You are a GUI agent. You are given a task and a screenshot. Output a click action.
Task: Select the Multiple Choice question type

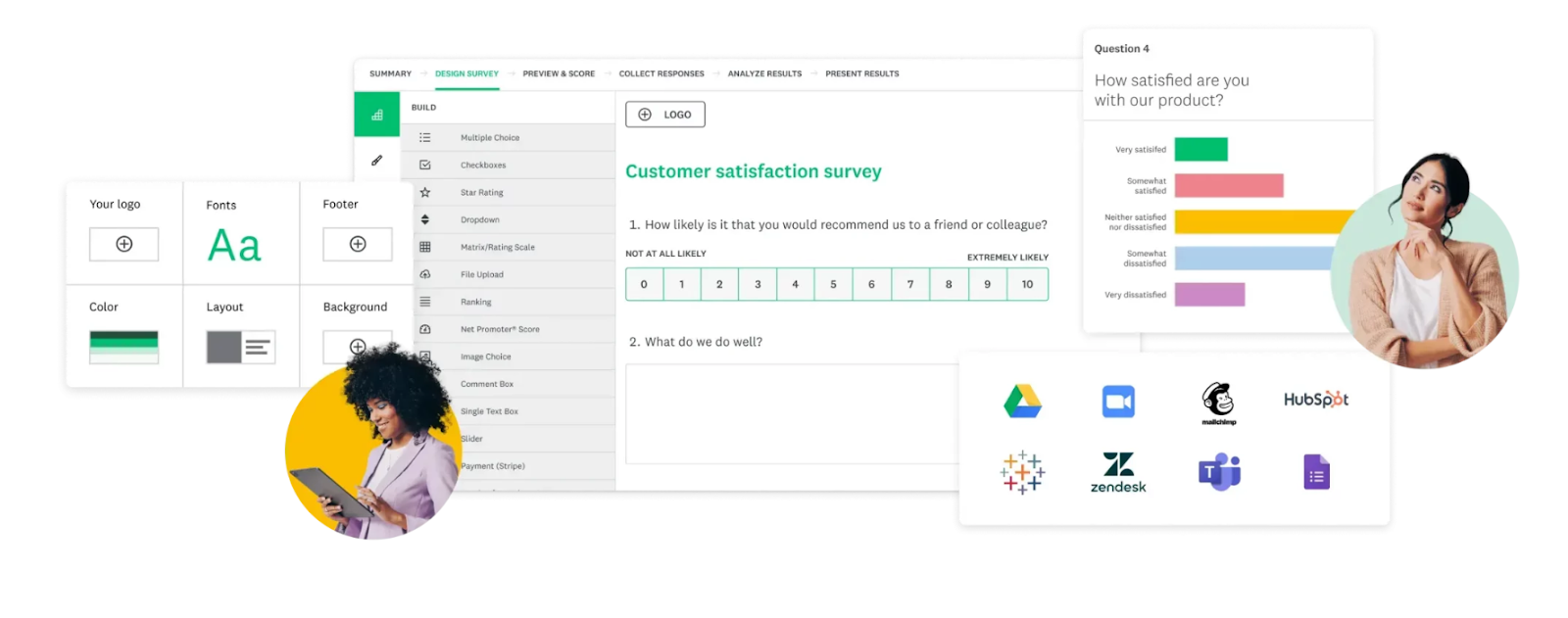(508, 138)
